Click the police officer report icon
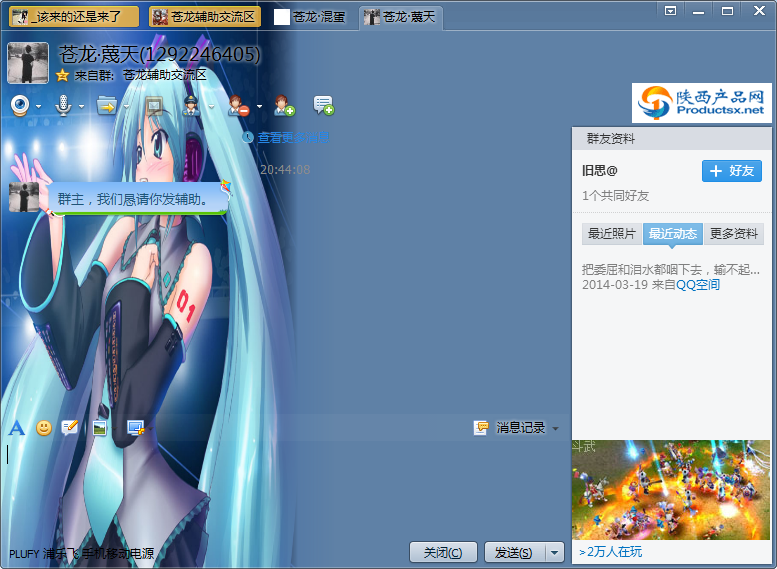The height and width of the screenshot is (569, 777). (192, 106)
